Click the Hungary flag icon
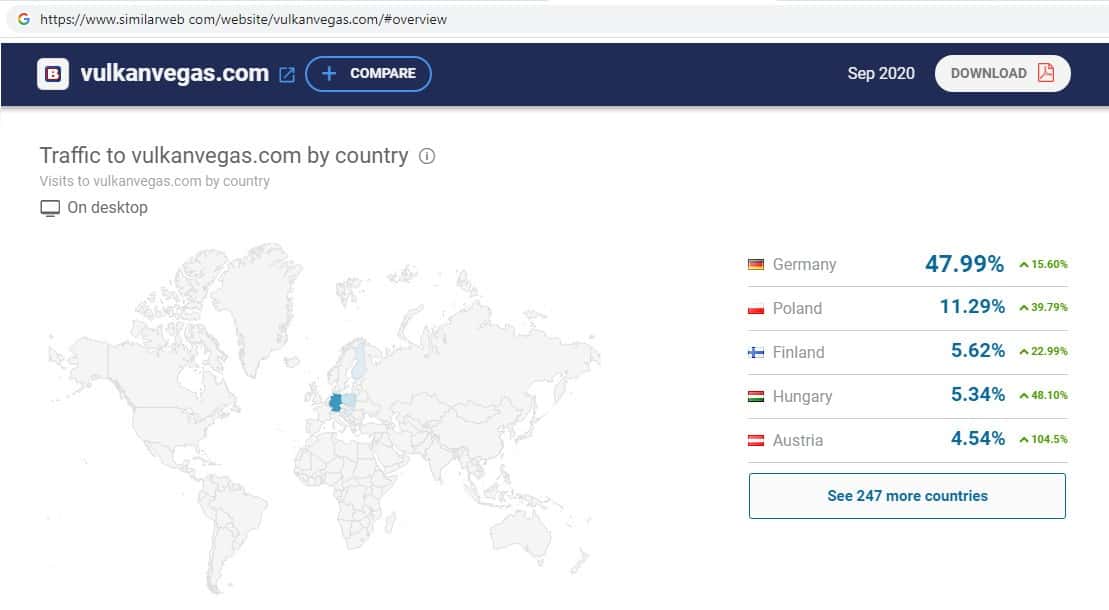This screenshot has width=1109, height=610. pos(756,396)
